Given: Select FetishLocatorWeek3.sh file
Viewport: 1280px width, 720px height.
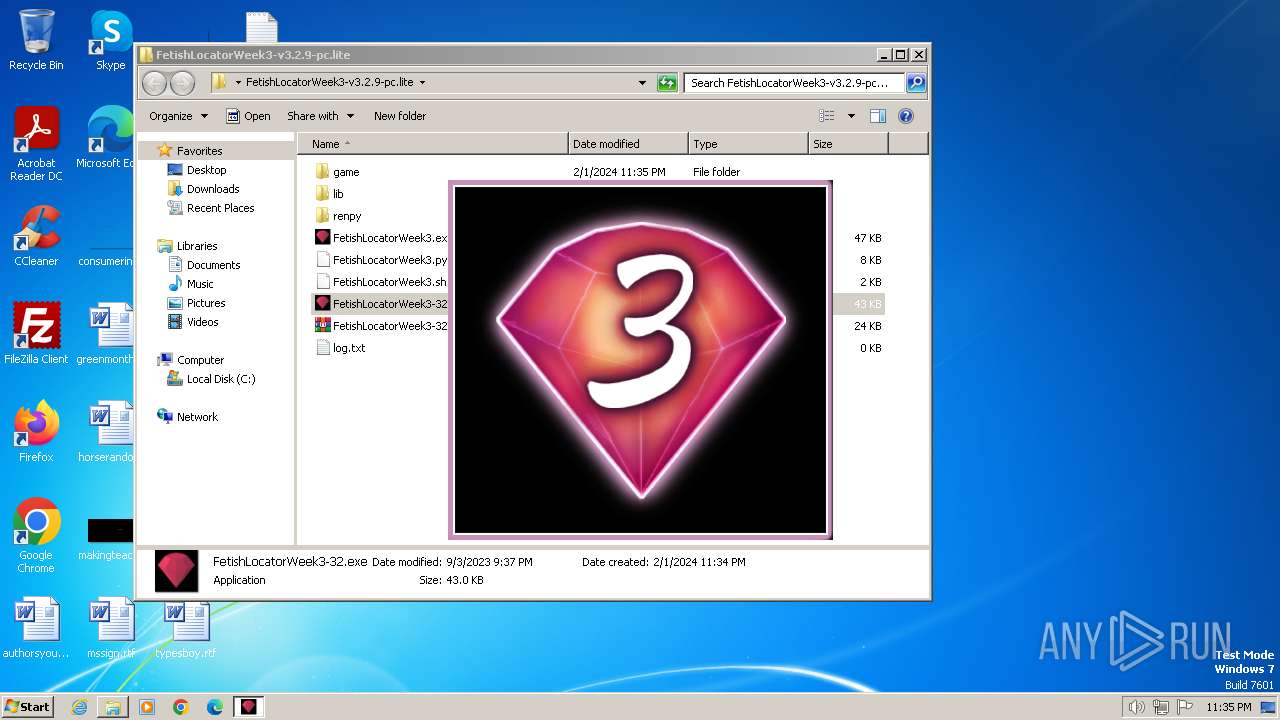Looking at the screenshot, I should 381,282.
